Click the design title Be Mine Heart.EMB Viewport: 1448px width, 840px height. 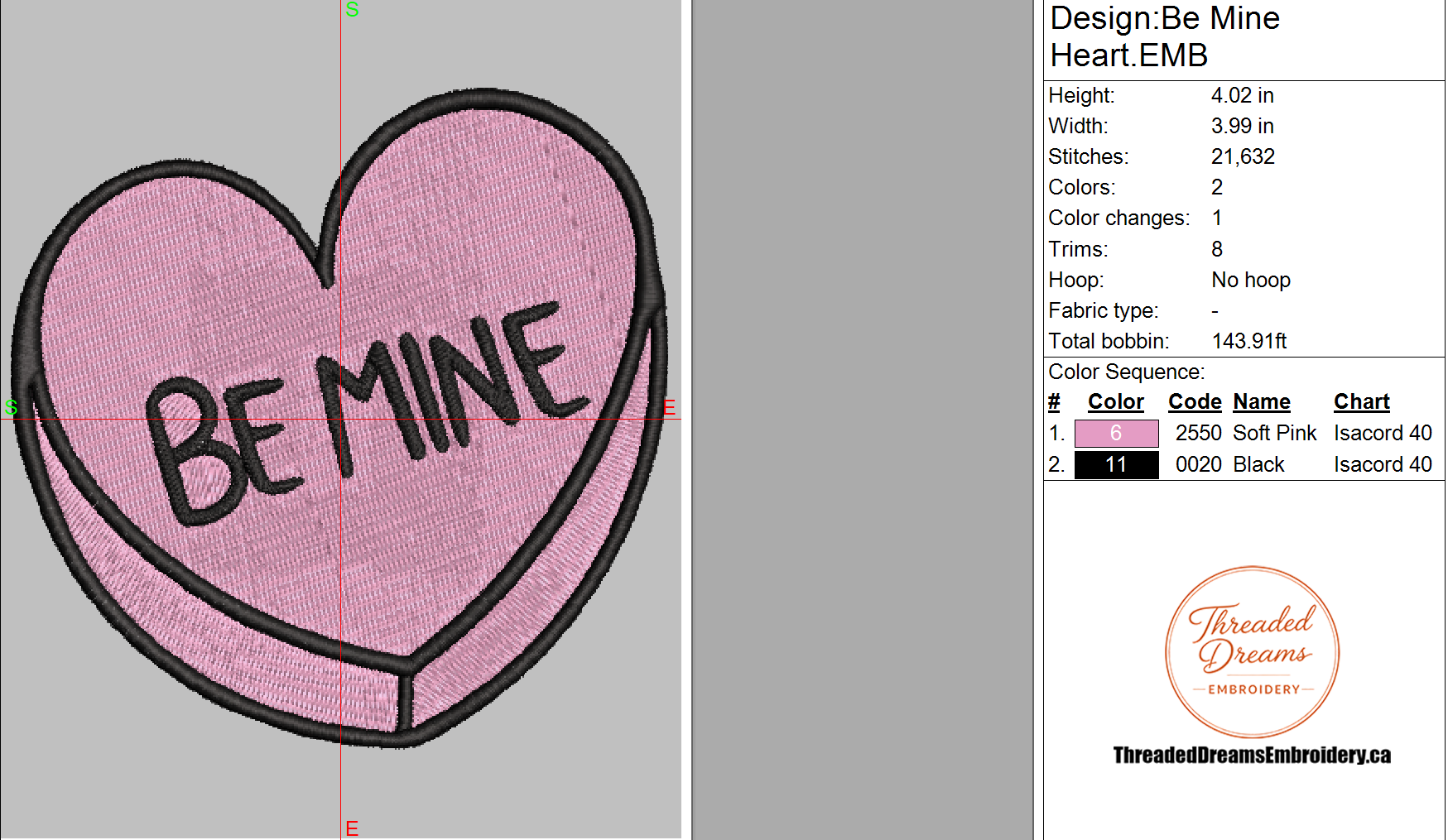1165,36
